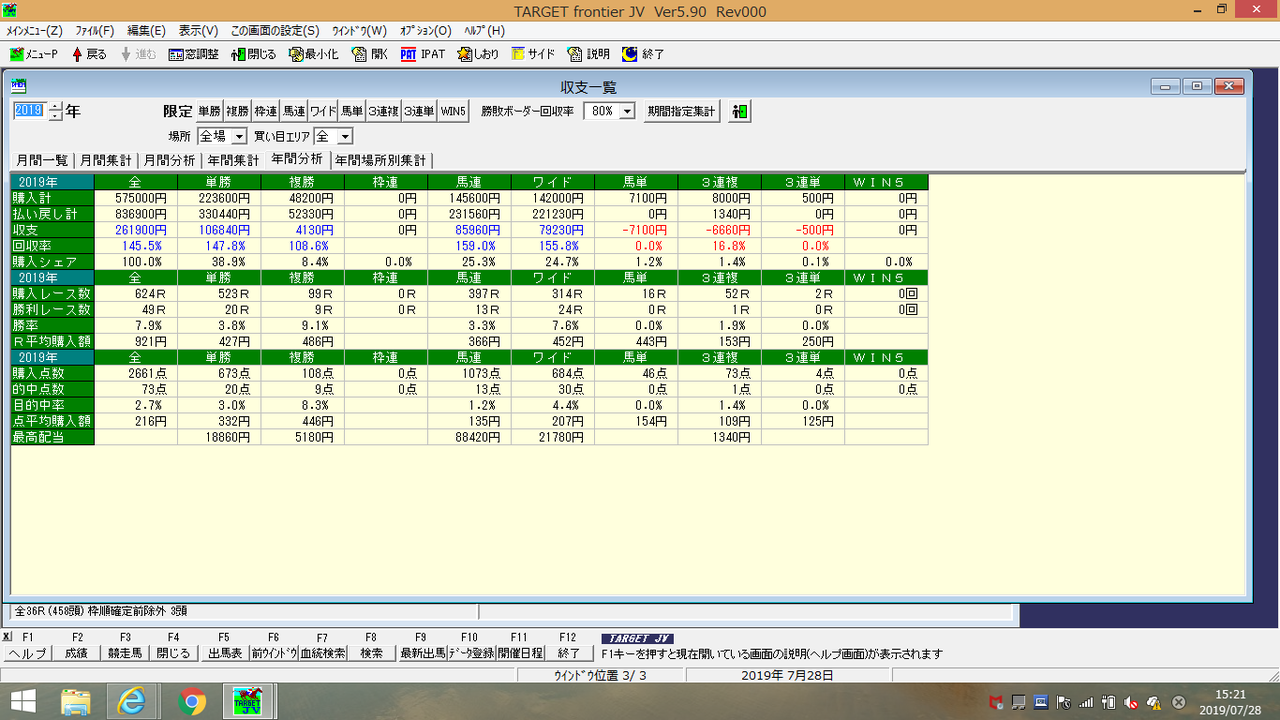This screenshot has width=1280, height=720.
Task: Open the メニューP toolbar icon
Action: tap(34, 54)
